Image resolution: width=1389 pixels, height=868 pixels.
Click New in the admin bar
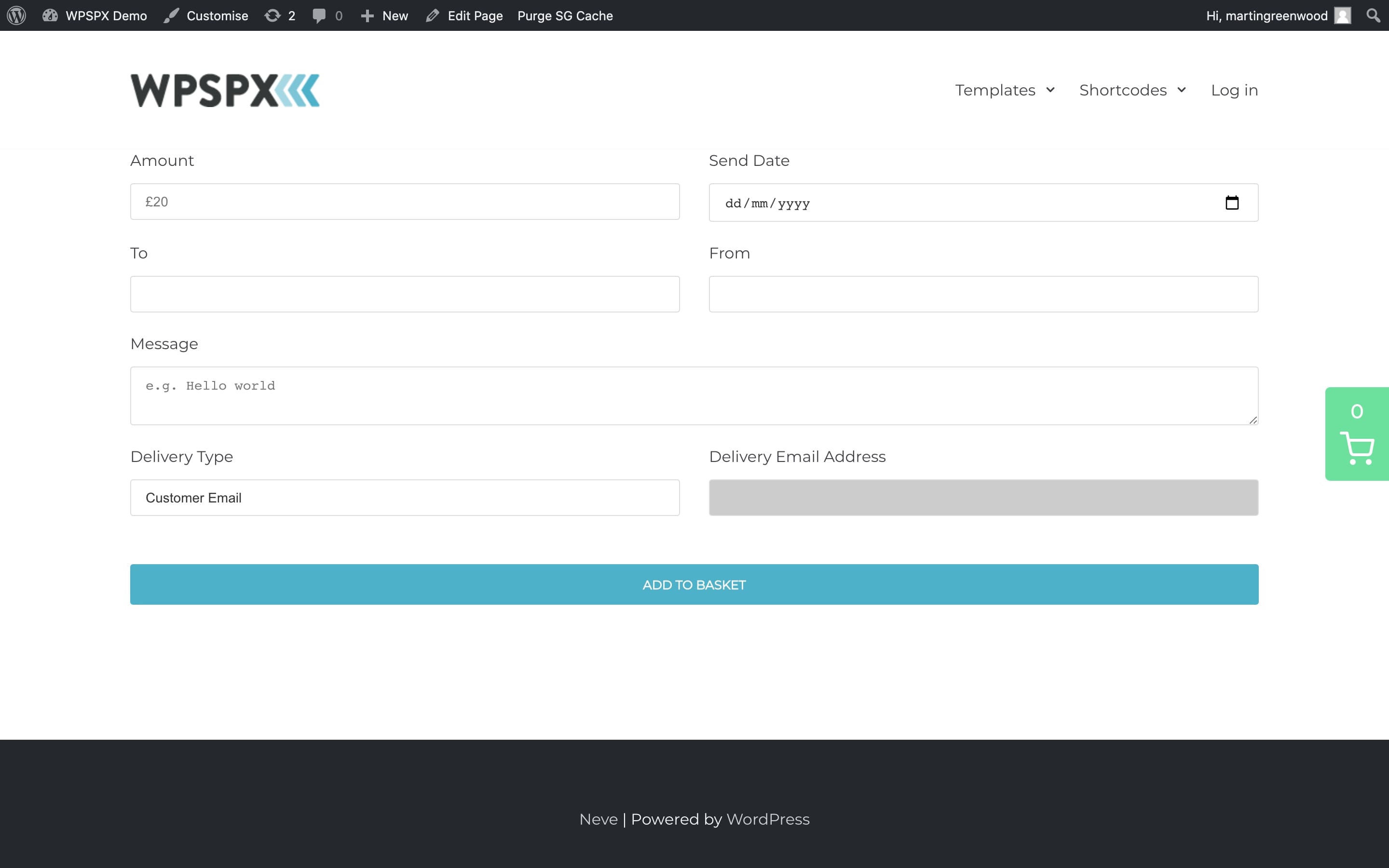(384, 15)
